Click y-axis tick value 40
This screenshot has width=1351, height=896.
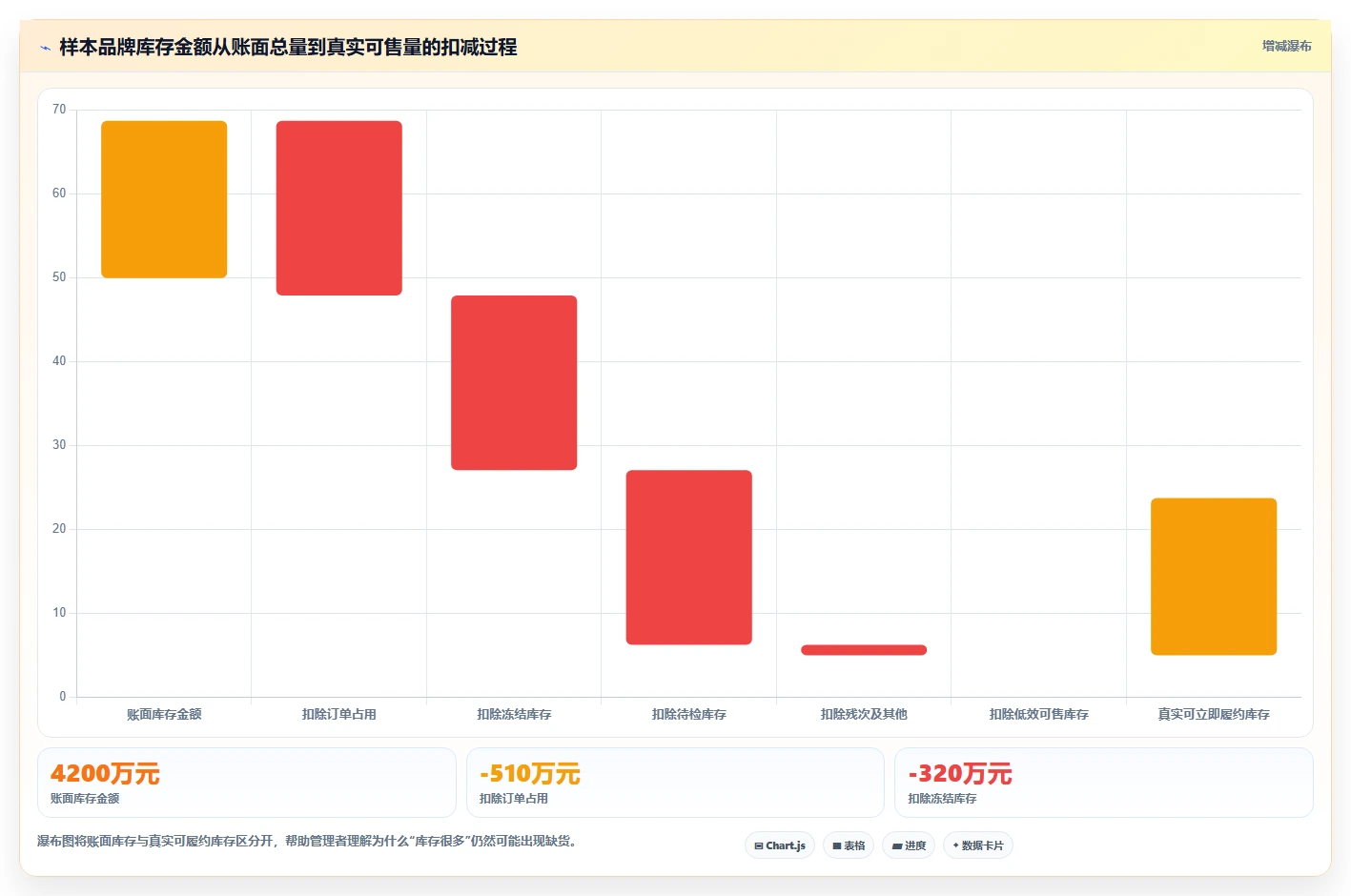pos(59,361)
